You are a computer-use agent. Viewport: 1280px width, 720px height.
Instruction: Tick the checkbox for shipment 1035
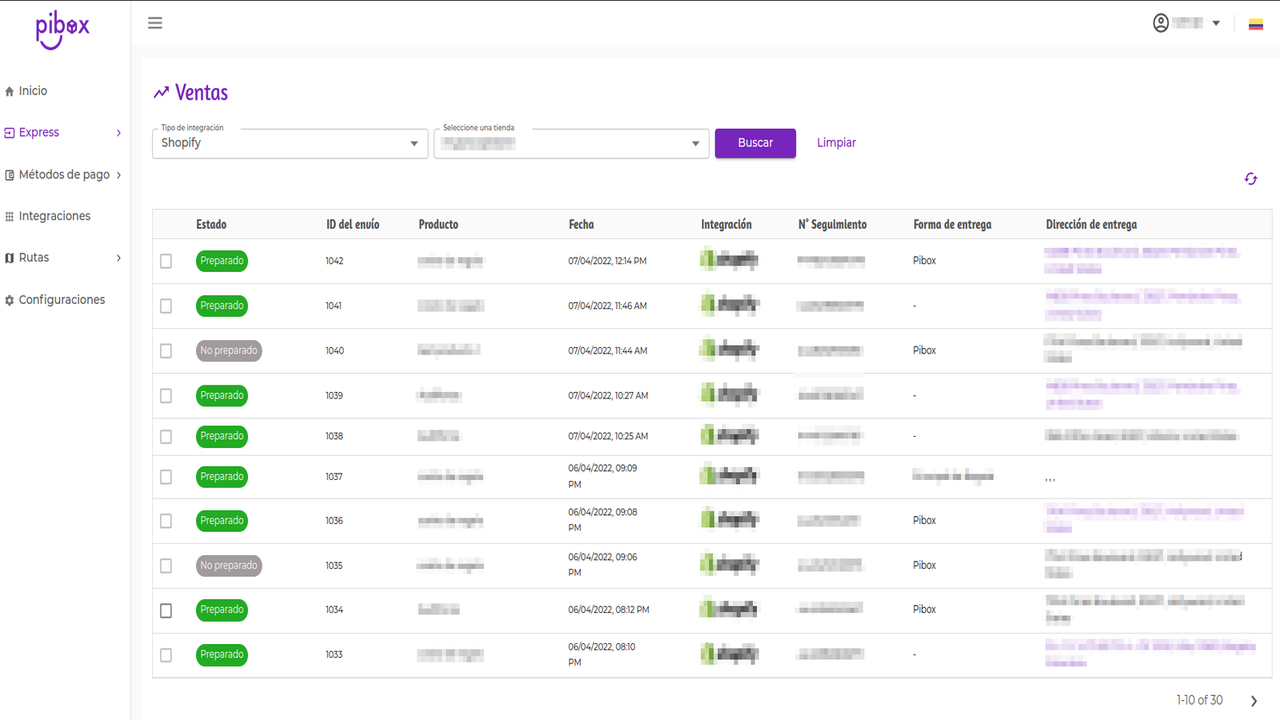(x=166, y=565)
